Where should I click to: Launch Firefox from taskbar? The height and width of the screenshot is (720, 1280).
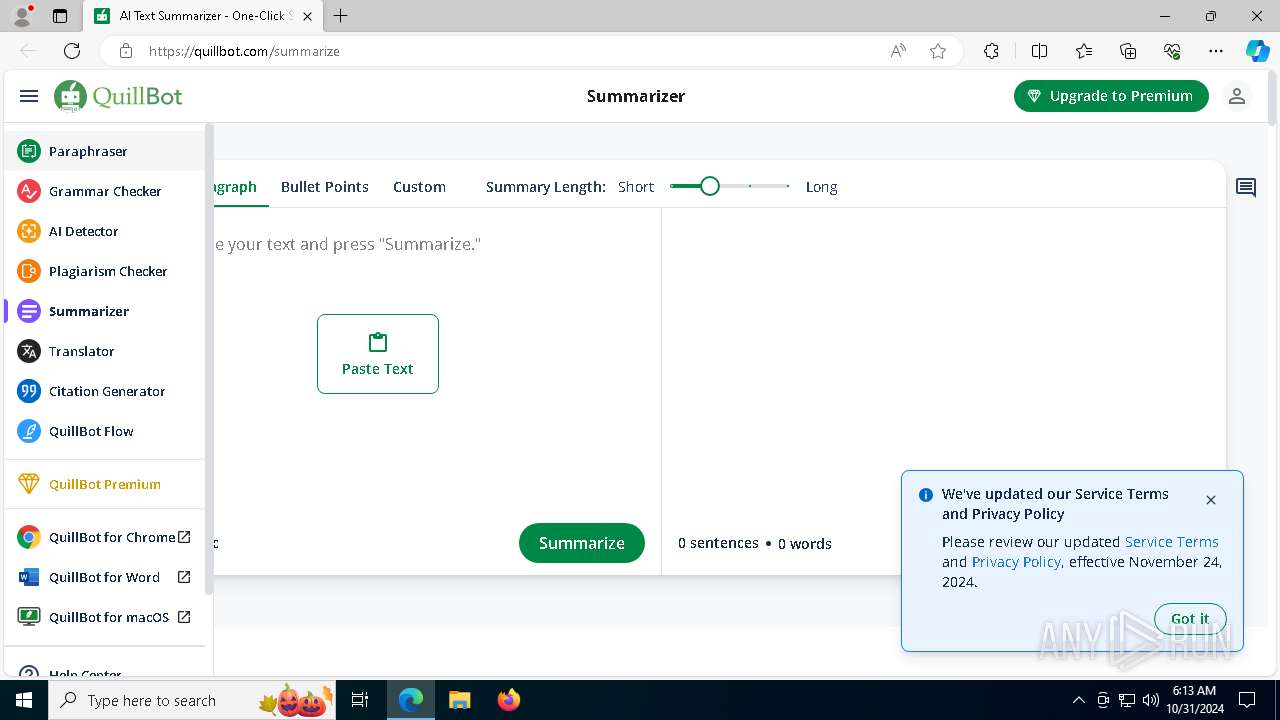point(509,700)
